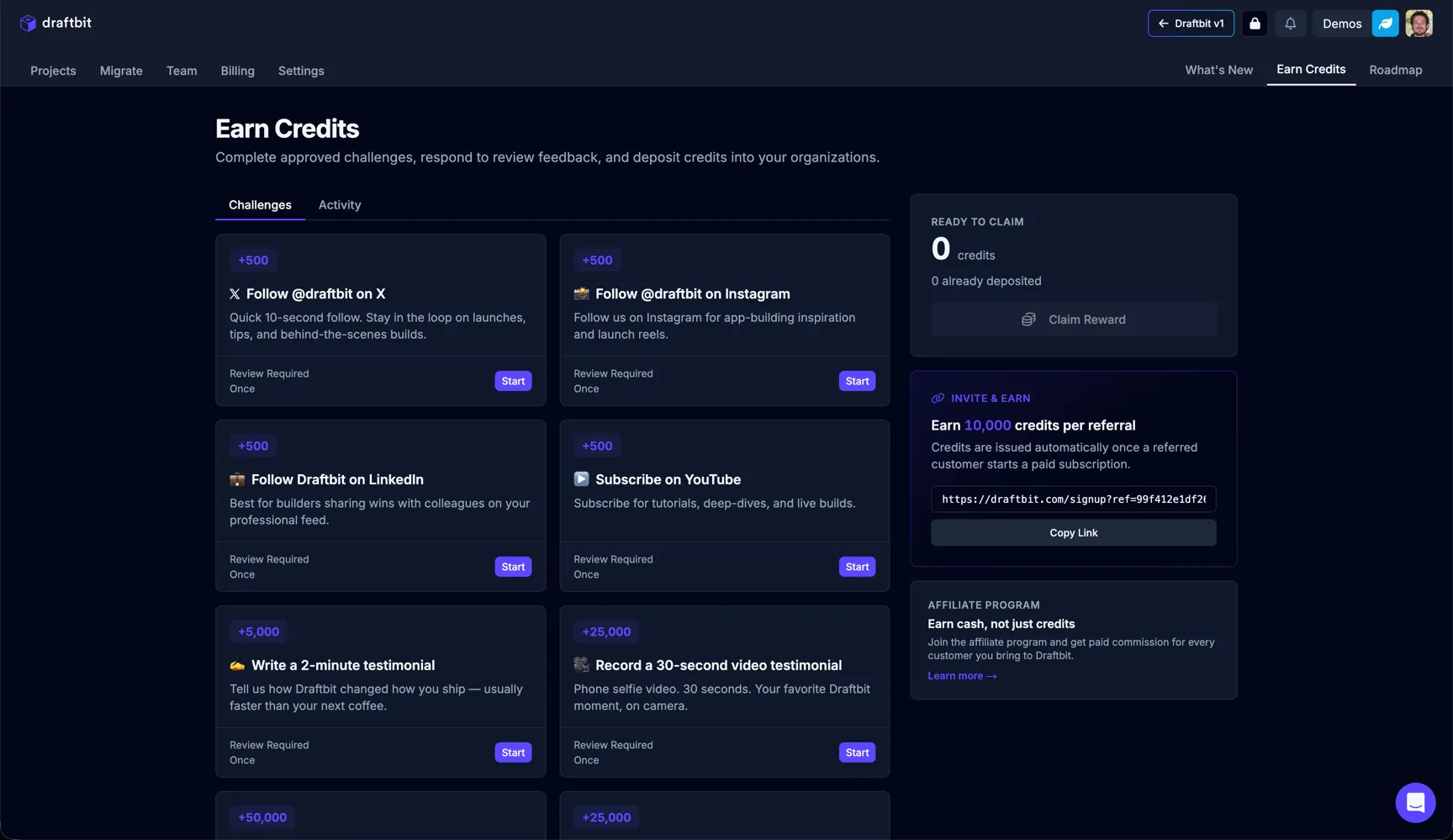
Task: Click the Claim Reward button
Action: [x=1073, y=320]
